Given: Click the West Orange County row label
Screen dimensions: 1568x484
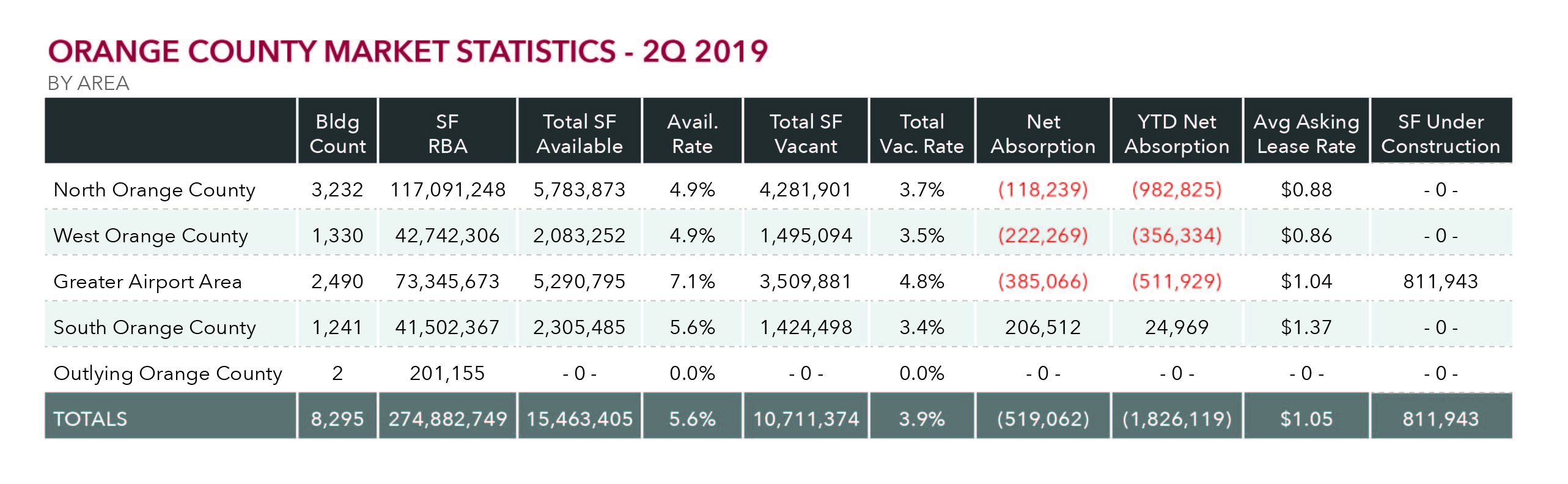Looking at the screenshot, I should (x=150, y=236).
